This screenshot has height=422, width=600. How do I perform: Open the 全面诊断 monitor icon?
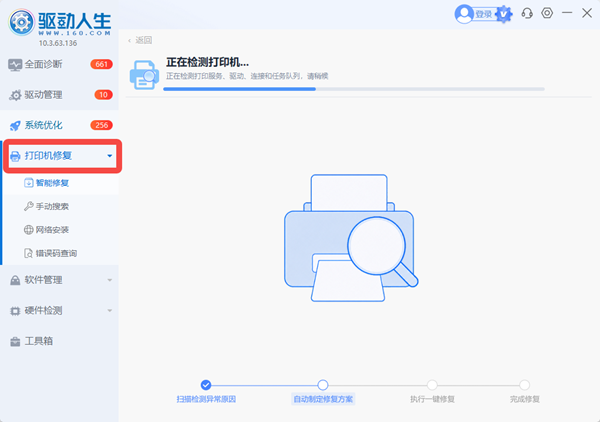coord(15,65)
